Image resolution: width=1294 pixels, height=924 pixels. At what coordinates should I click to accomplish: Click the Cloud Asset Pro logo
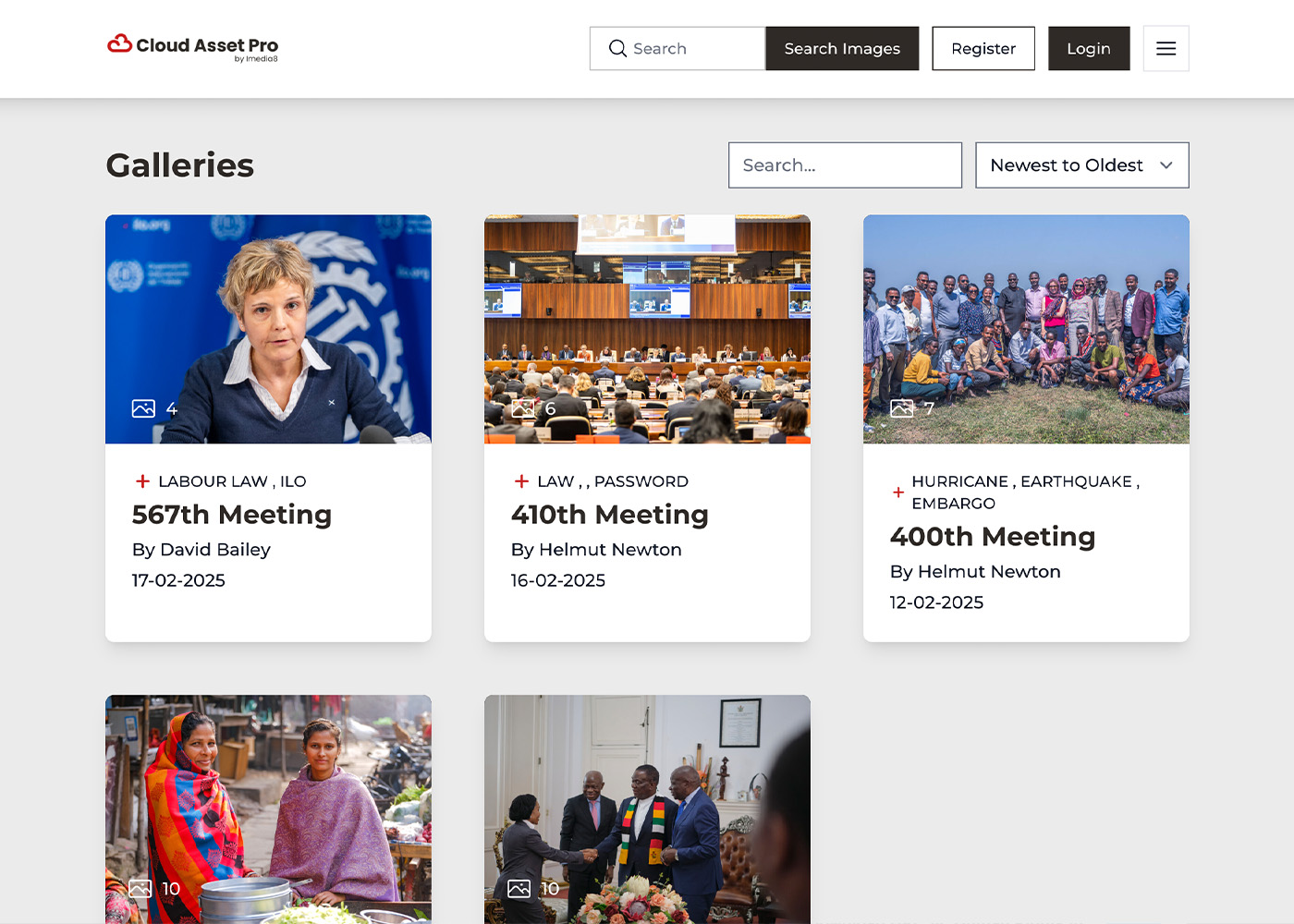pyautogui.click(x=193, y=47)
